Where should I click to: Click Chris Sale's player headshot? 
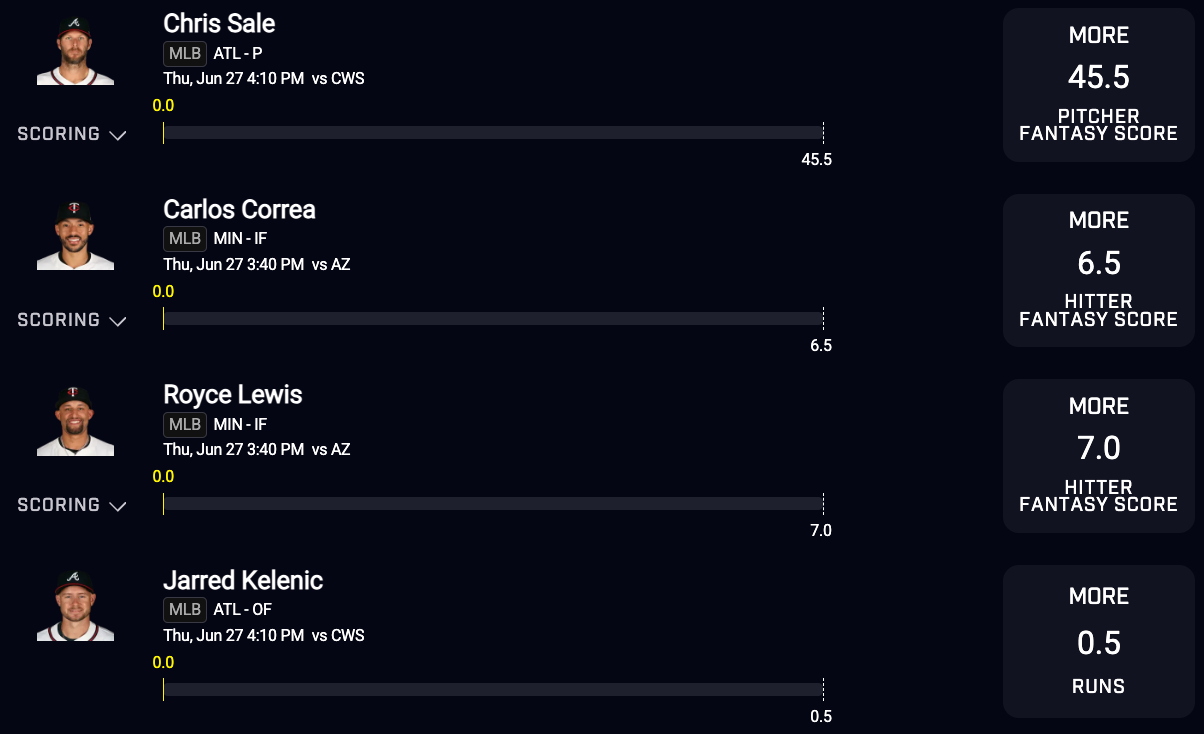coord(75,50)
